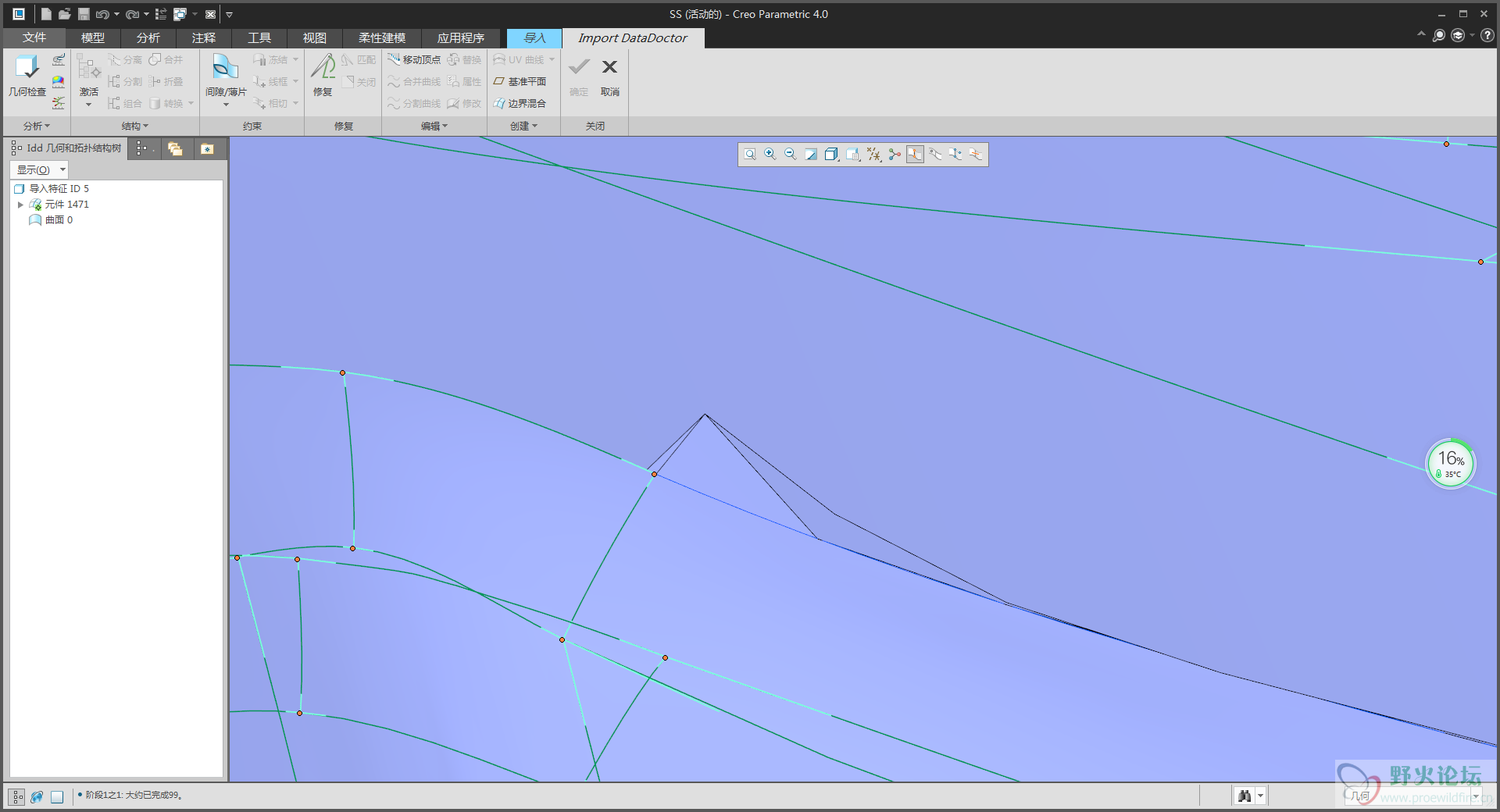Expand the 元件 1471 tree node

20,205
